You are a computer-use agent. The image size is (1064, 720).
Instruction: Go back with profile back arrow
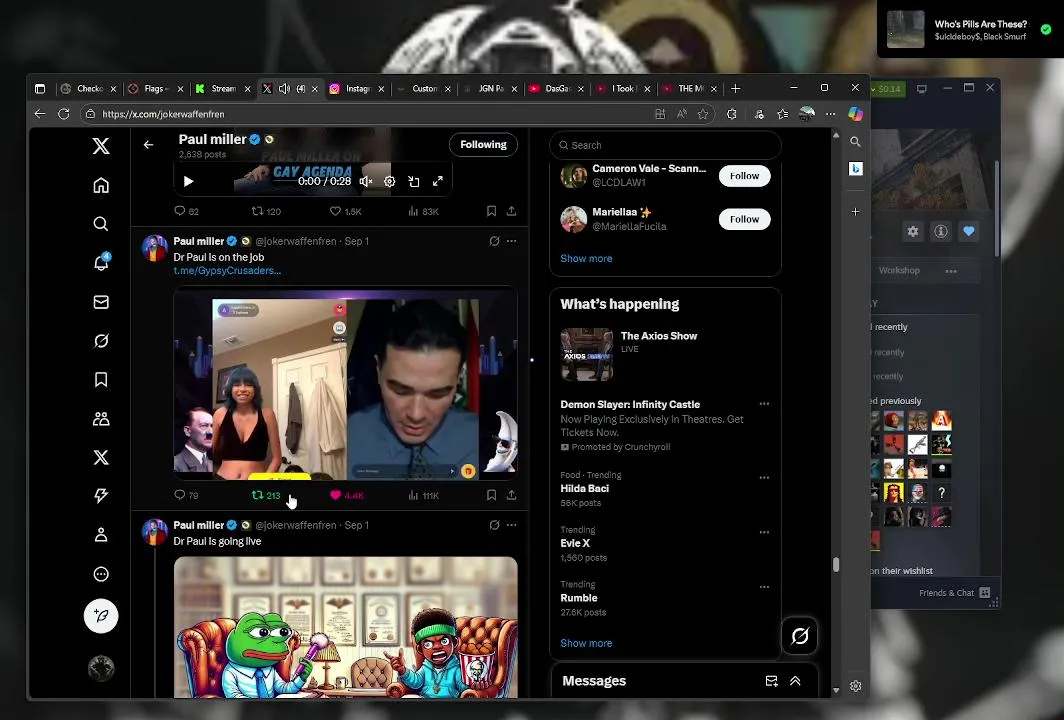click(149, 145)
